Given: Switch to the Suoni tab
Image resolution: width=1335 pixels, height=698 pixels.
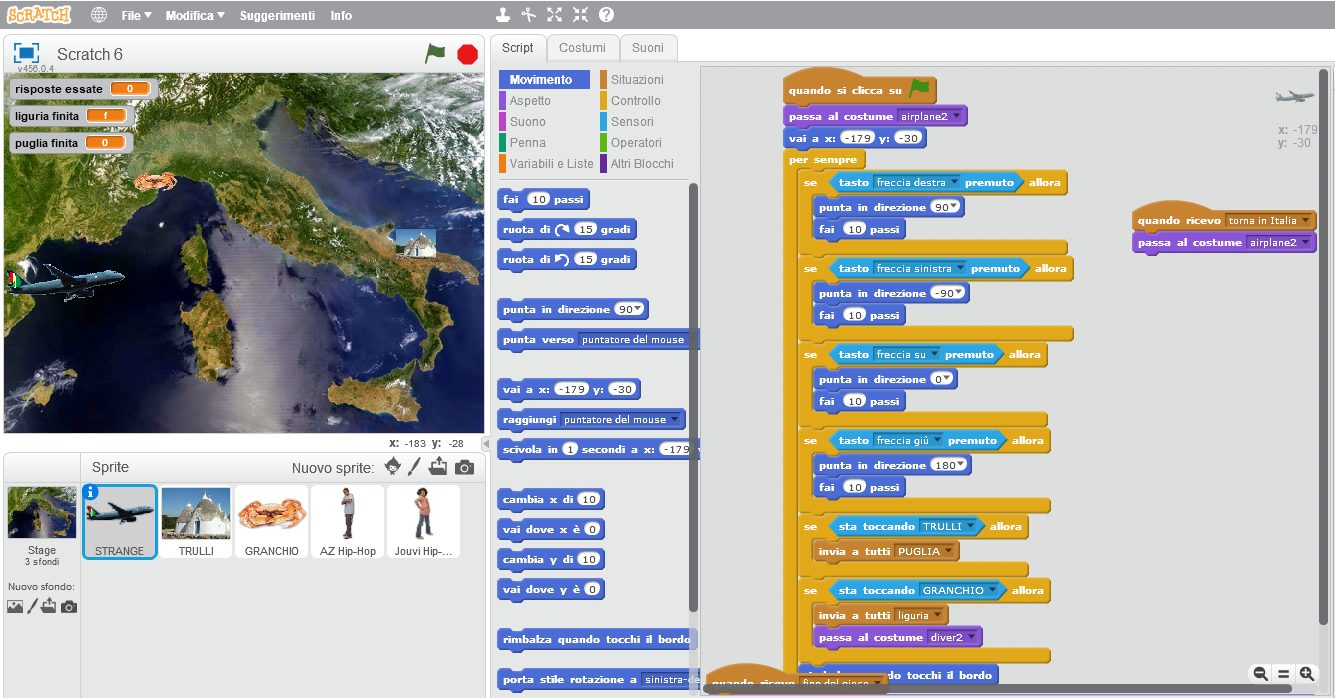Looking at the screenshot, I should pyautogui.click(x=647, y=48).
